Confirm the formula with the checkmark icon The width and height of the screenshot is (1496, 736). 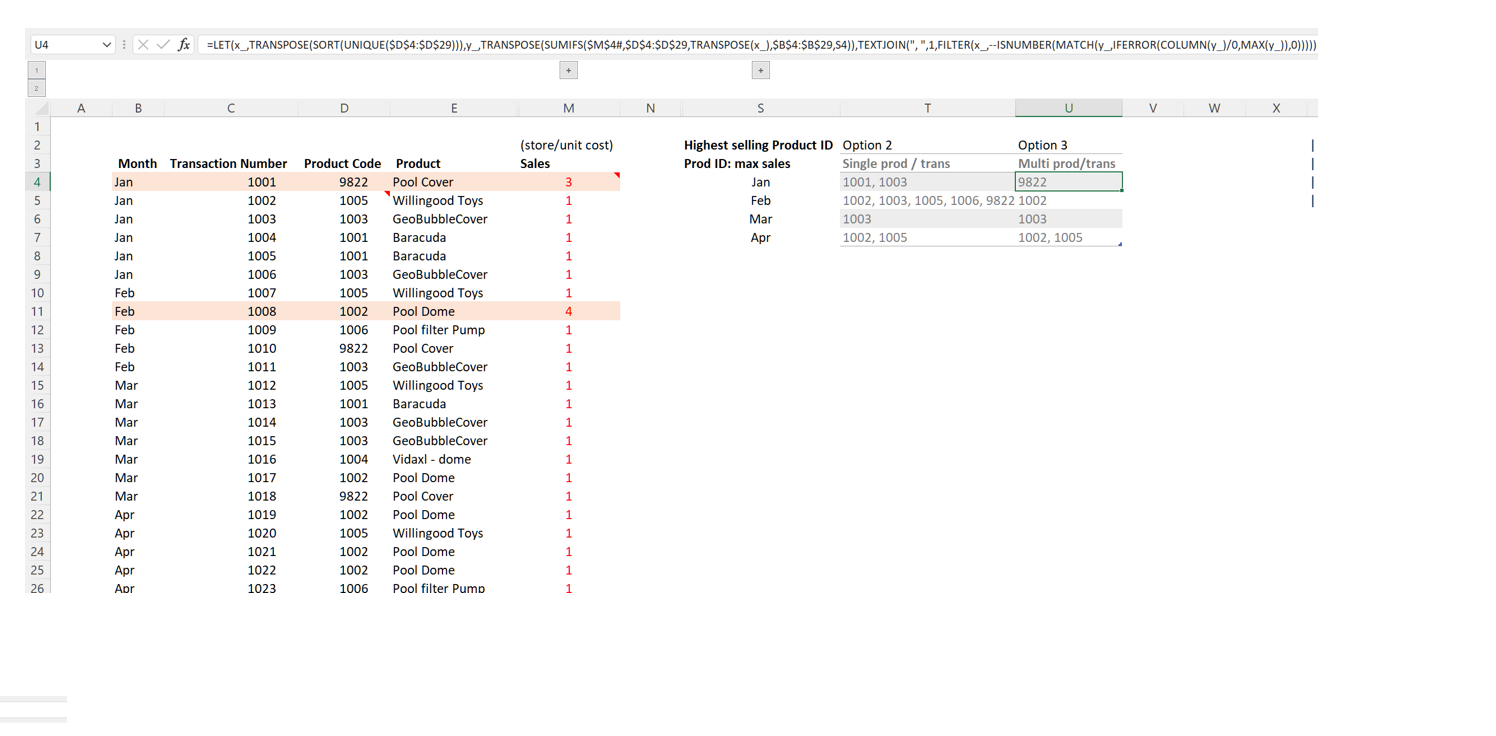coord(163,45)
